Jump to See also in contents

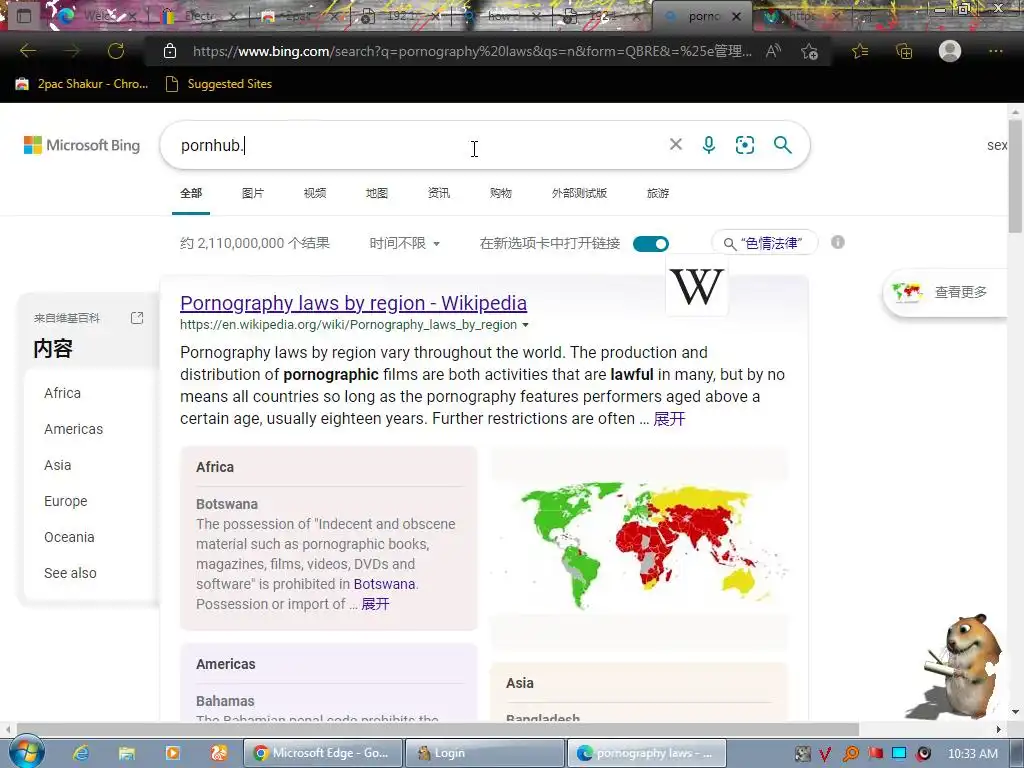click(x=70, y=573)
